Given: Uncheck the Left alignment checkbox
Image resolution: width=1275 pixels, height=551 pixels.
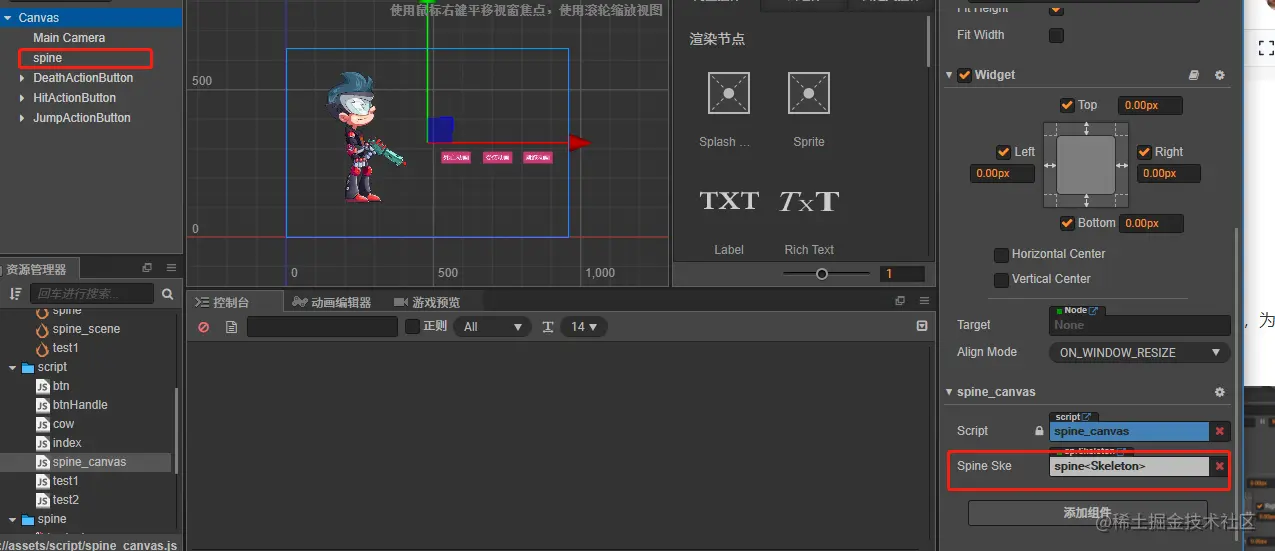Looking at the screenshot, I should pos(1003,152).
